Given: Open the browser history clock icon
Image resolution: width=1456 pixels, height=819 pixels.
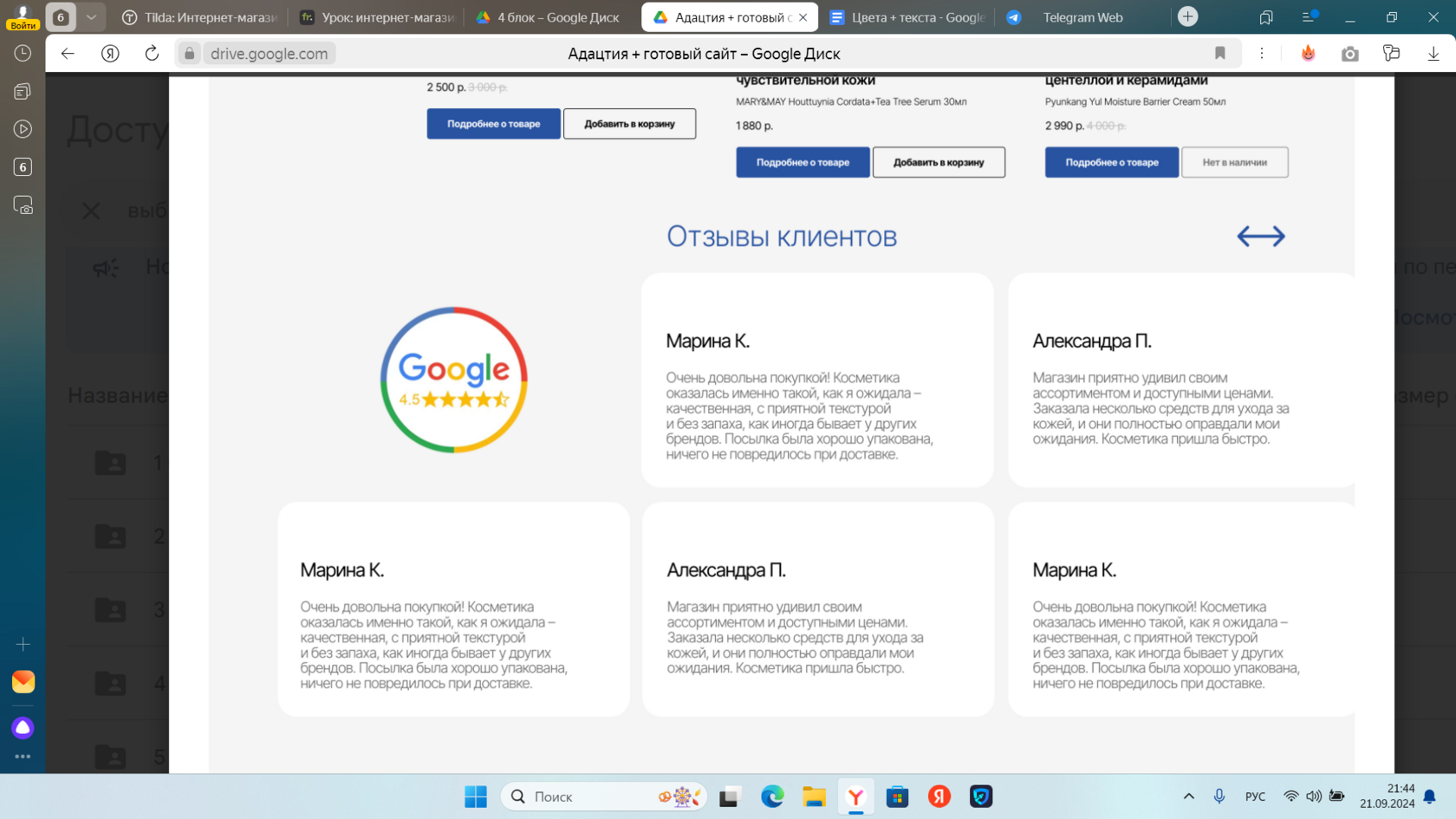Looking at the screenshot, I should [23, 54].
